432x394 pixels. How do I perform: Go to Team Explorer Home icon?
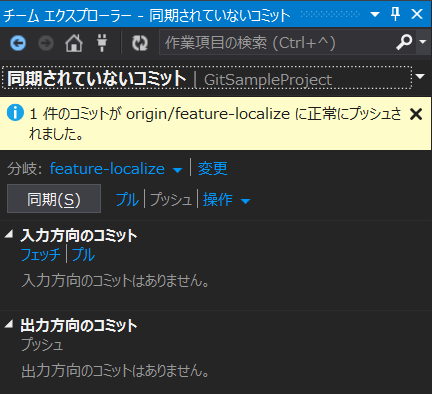tap(74, 43)
